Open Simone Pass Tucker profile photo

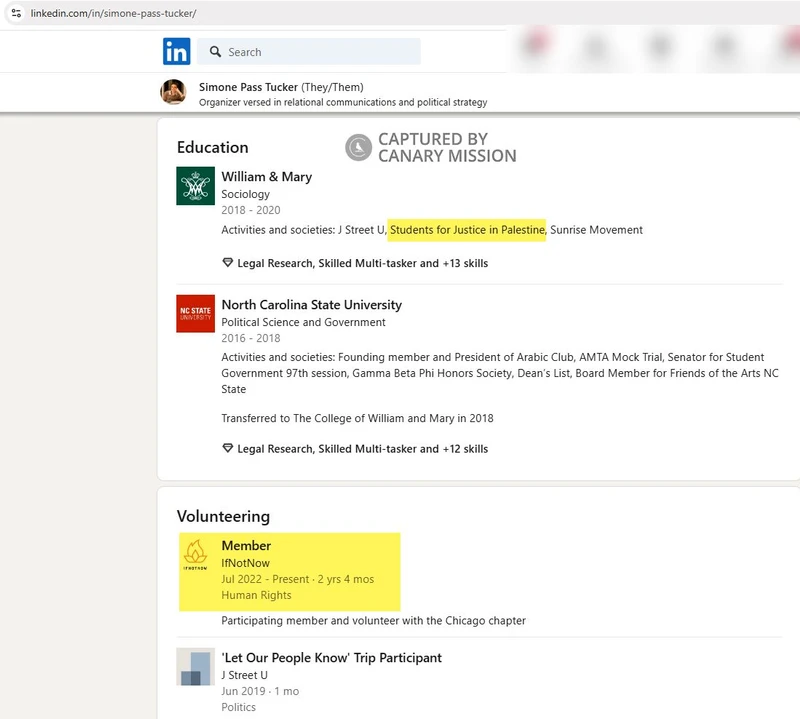pos(173,92)
